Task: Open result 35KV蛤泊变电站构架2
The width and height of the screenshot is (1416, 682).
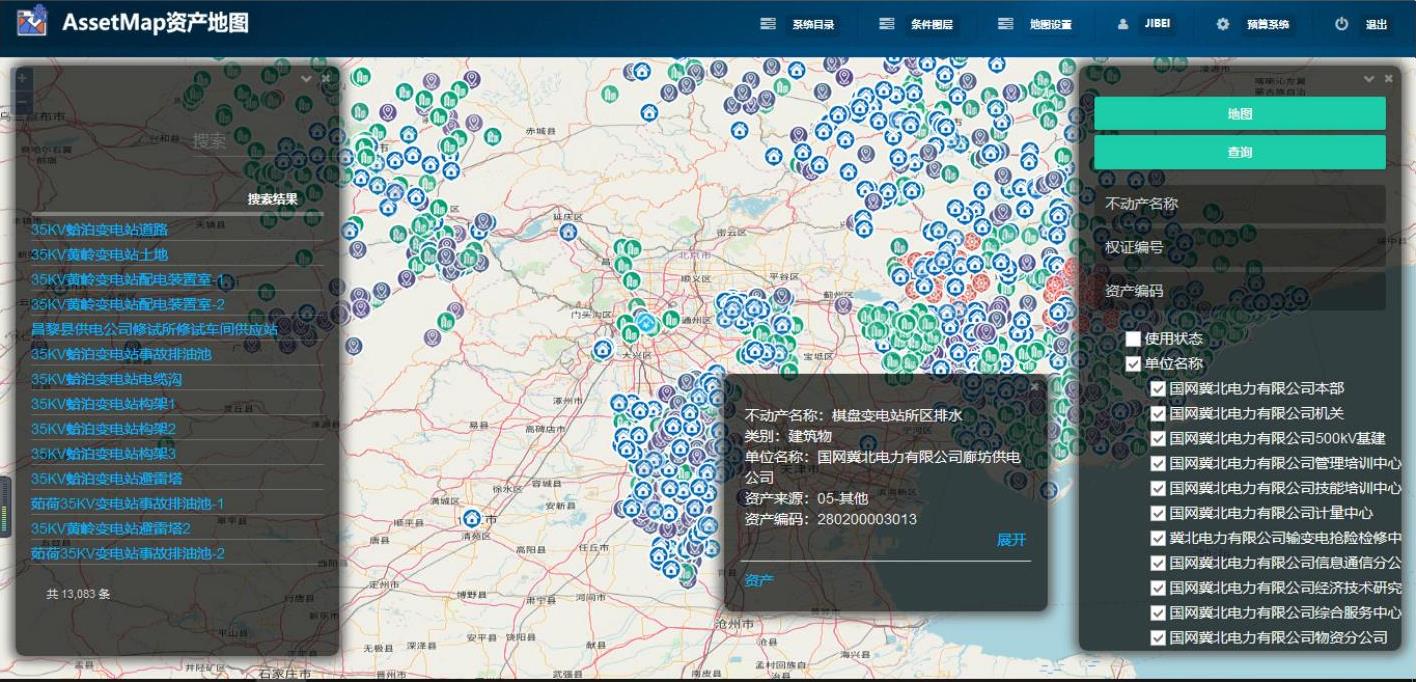Action: click(103, 429)
